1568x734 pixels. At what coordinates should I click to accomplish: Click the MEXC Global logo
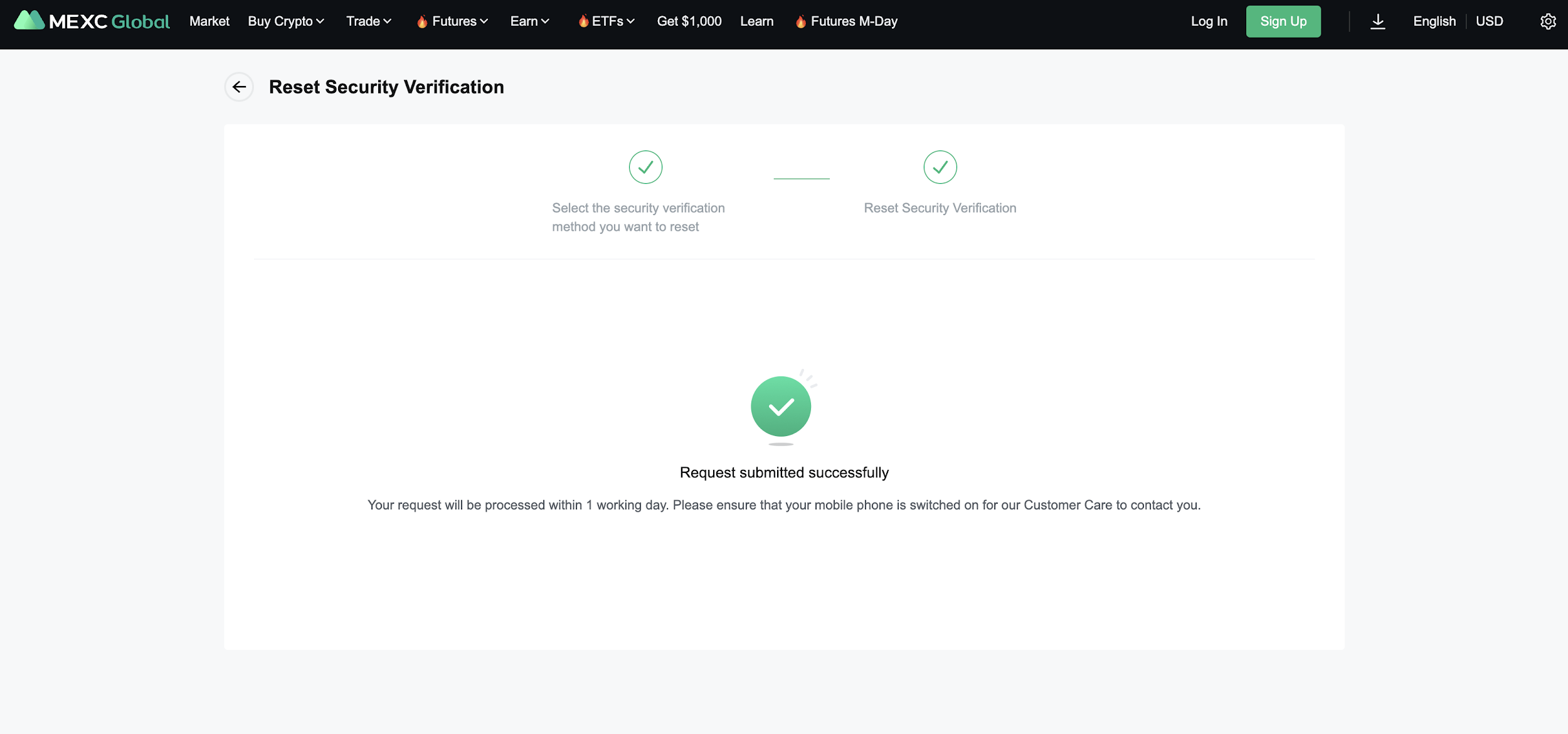point(92,21)
